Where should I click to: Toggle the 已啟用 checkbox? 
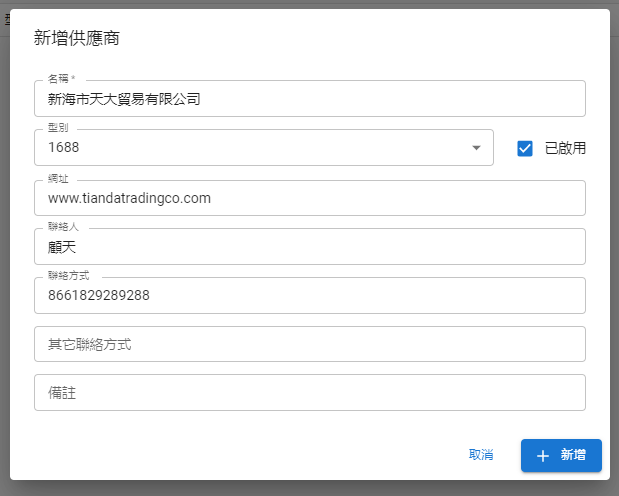point(525,148)
